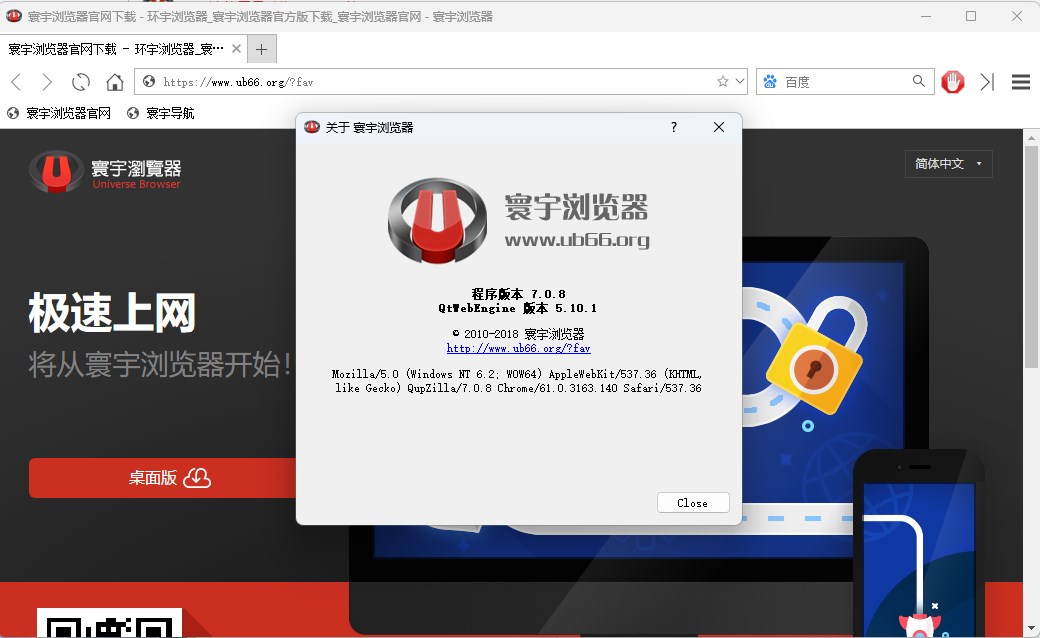The width and height of the screenshot is (1040, 638).
Task: Click the 程序版本 7.0.8 text
Action: tap(519, 294)
